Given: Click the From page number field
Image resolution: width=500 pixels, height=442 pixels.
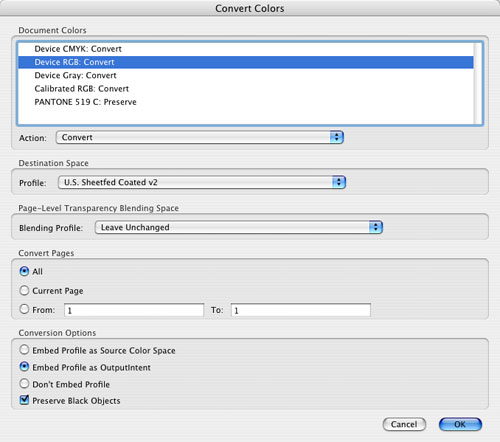Looking at the screenshot, I should (x=134, y=310).
